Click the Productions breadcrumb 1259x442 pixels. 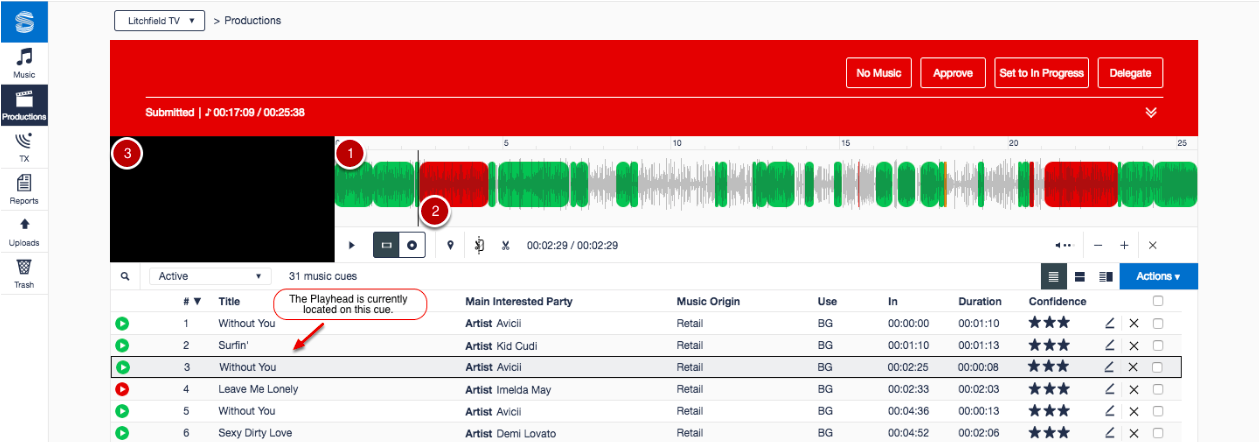tap(253, 20)
